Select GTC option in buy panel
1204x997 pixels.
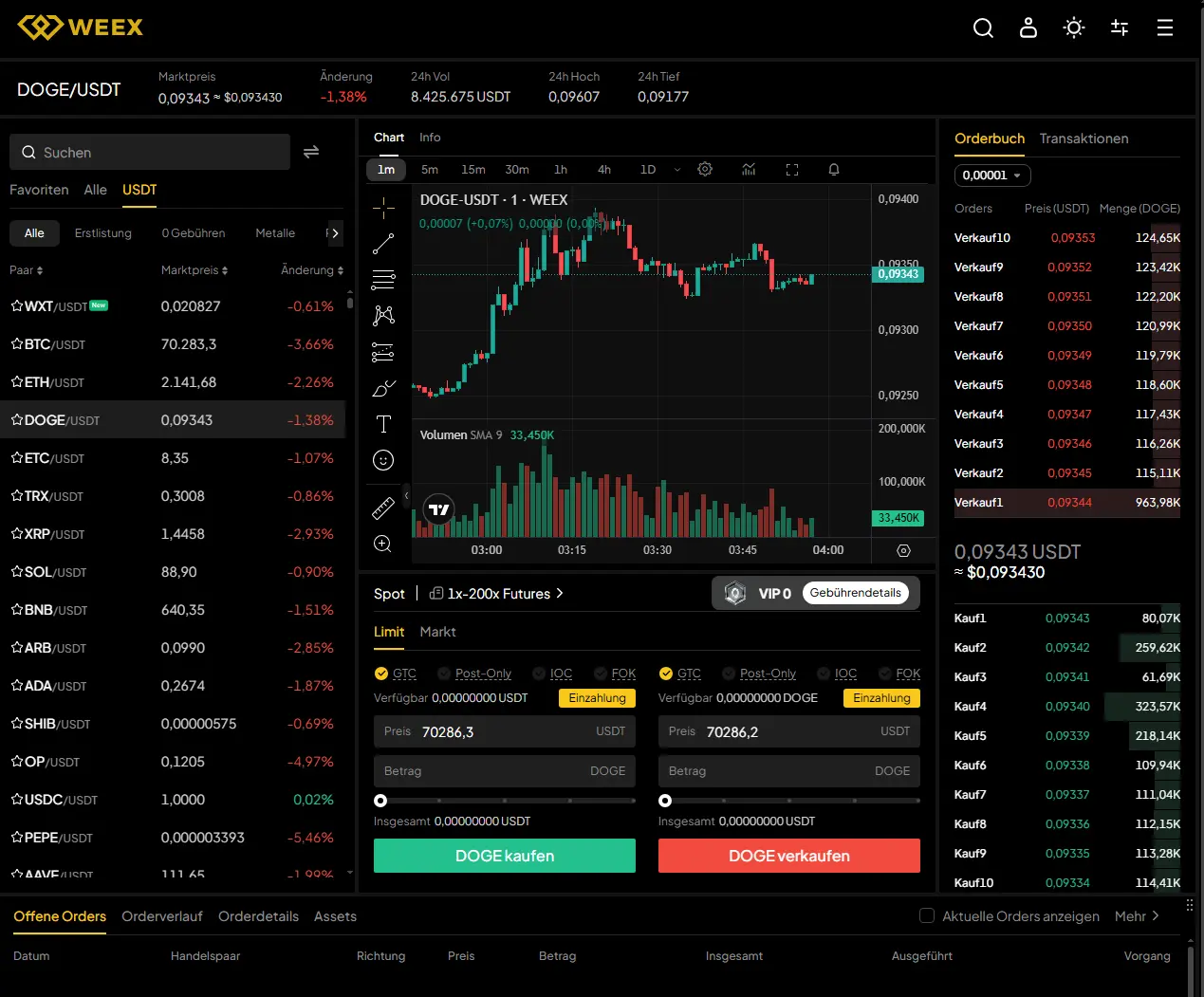(396, 674)
